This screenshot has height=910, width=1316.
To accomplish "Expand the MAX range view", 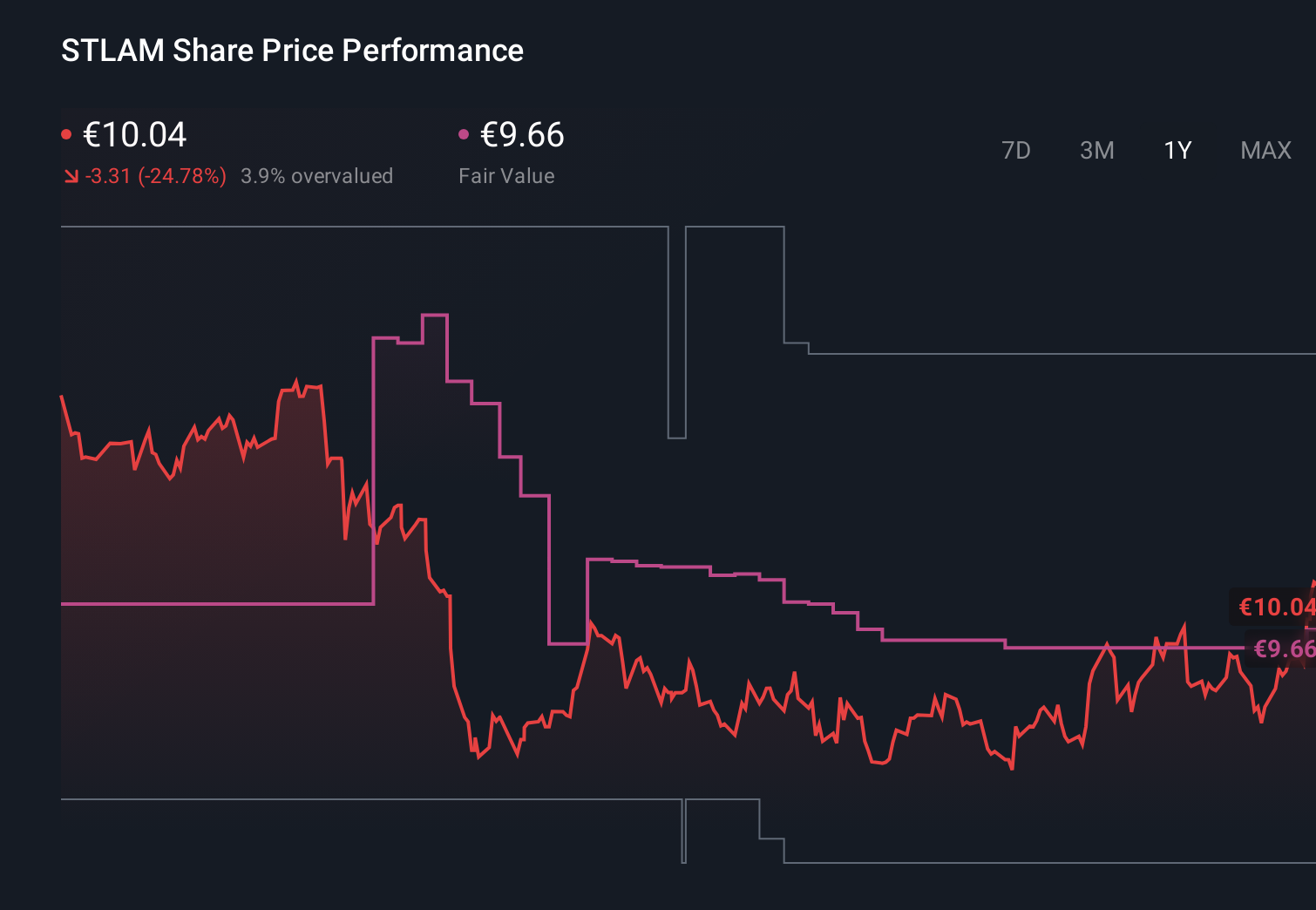I will click(1265, 150).
